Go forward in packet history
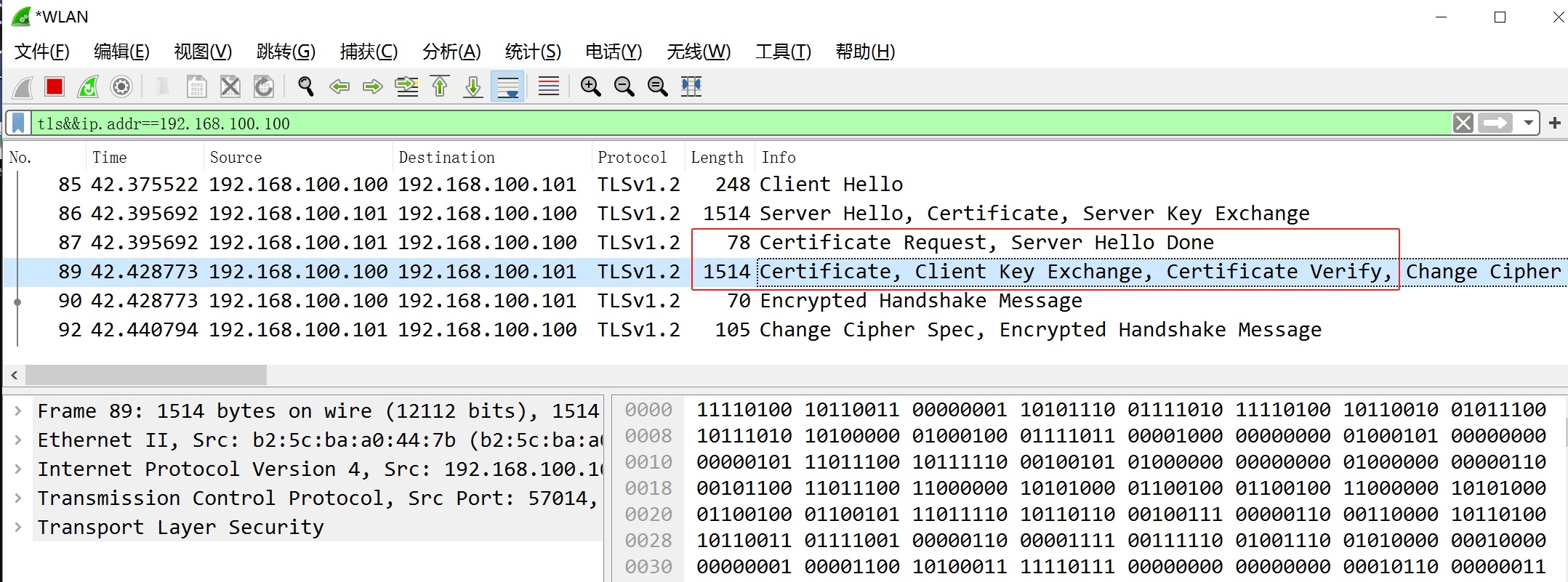The height and width of the screenshot is (582, 1568). click(373, 87)
